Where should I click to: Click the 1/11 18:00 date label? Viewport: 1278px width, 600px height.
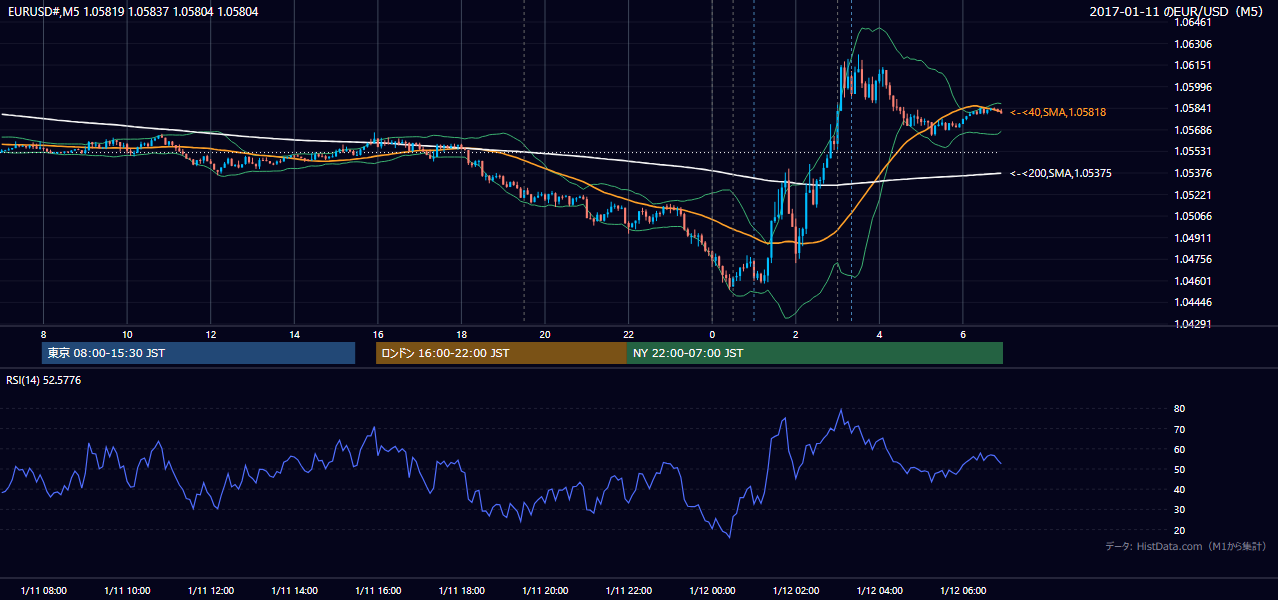click(x=461, y=590)
